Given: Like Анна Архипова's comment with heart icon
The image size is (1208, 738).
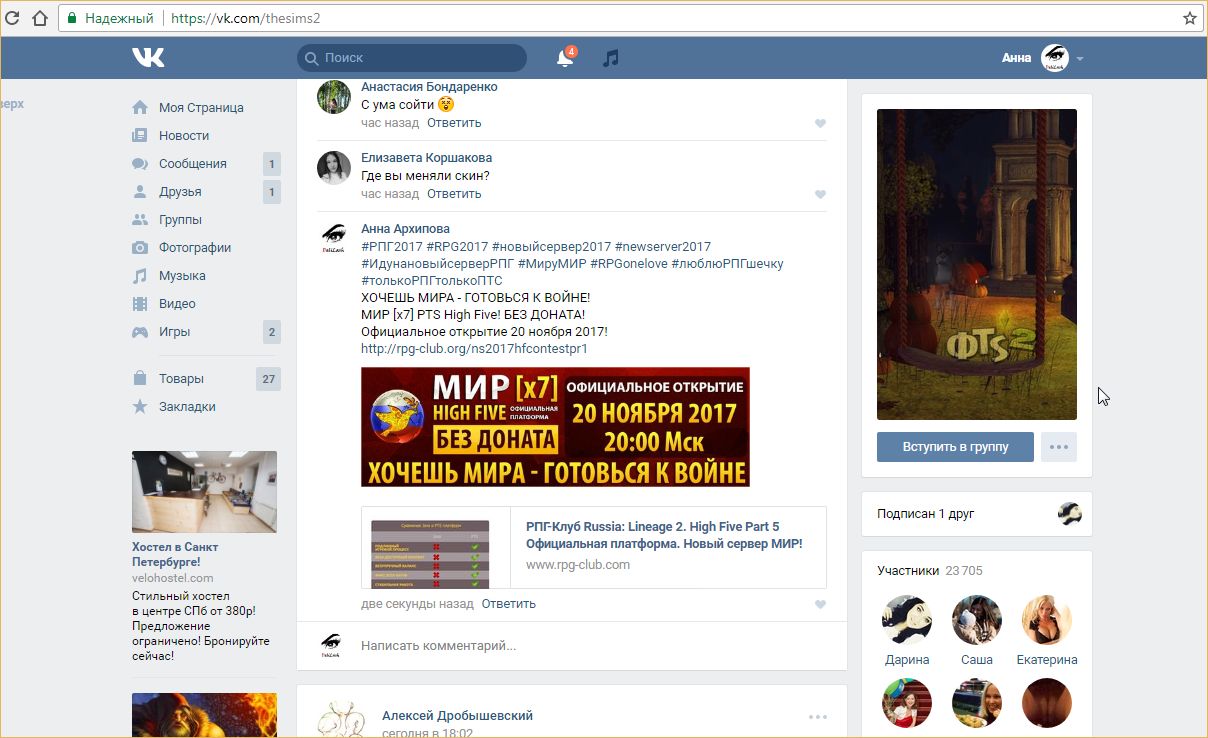Looking at the screenshot, I should [x=820, y=604].
